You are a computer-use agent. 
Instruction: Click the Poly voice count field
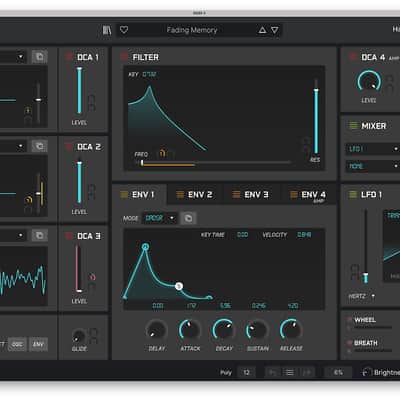247,372
